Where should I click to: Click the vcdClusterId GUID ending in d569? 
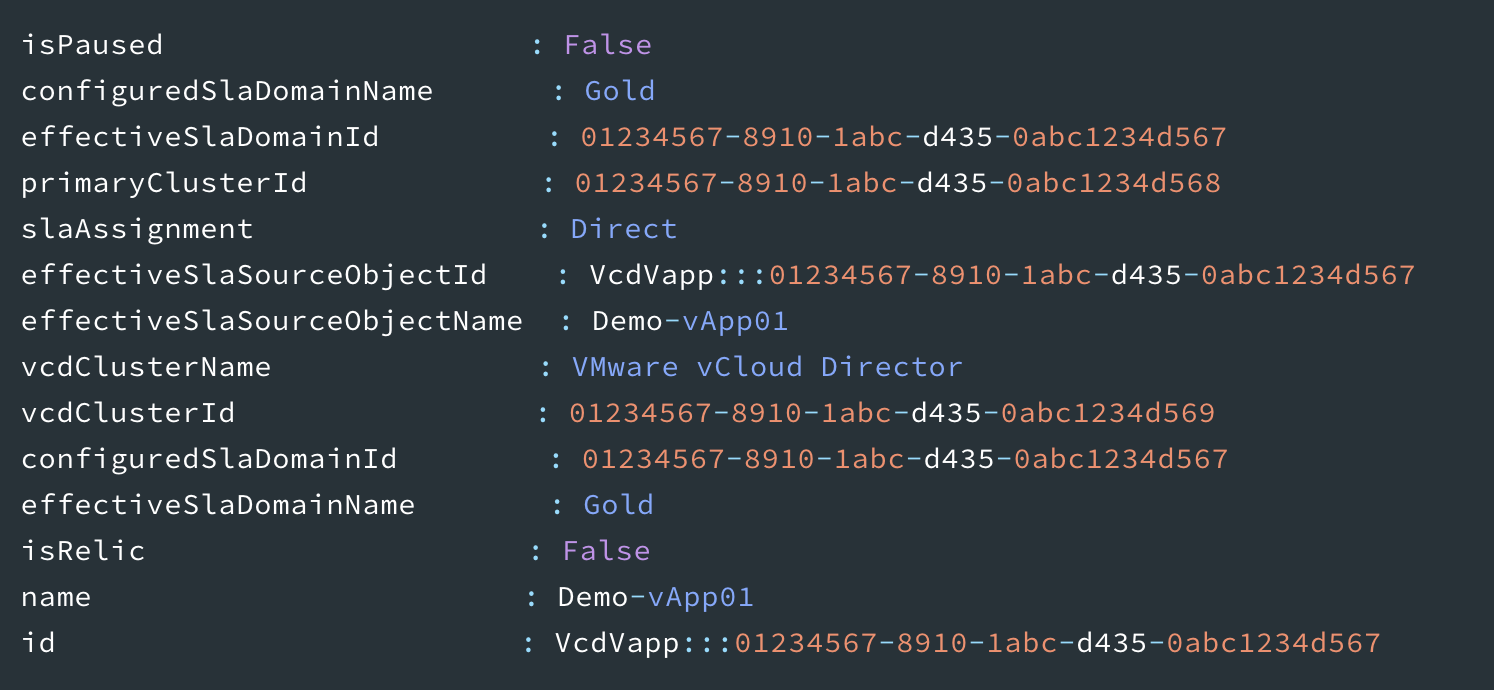point(892,413)
